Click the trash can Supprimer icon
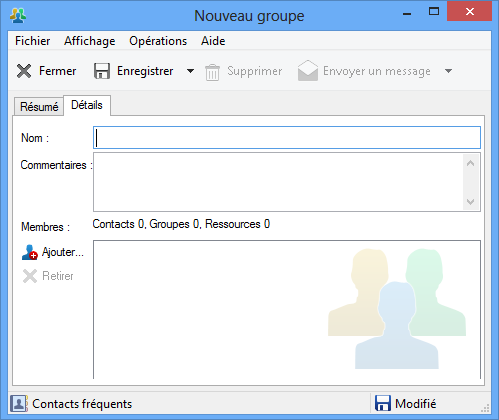 pyautogui.click(x=212, y=72)
